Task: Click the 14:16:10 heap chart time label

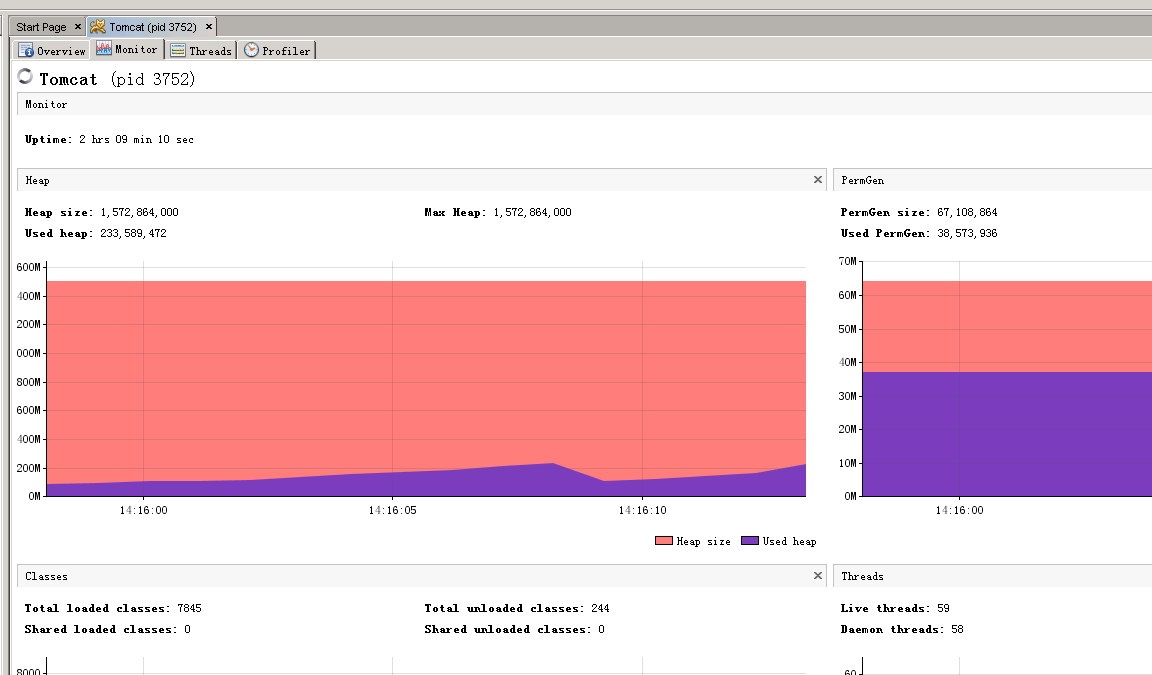Action: (642, 510)
